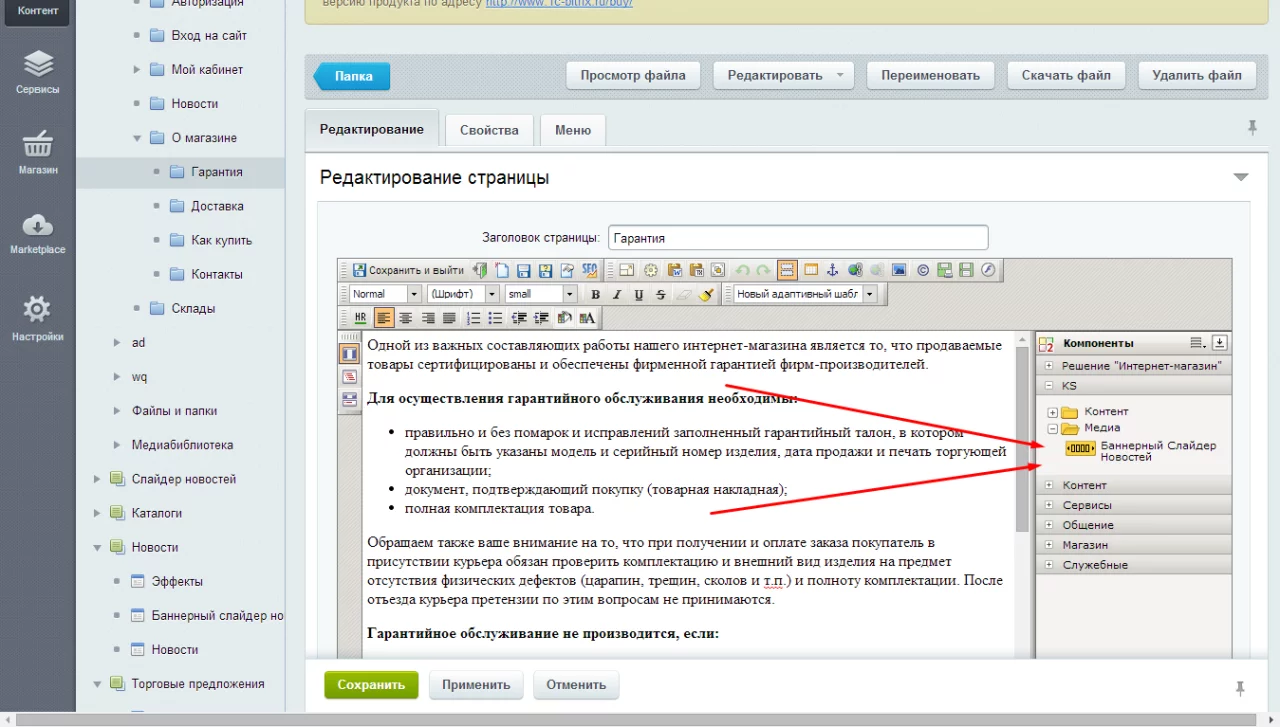This screenshot has width=1280, height=727.
Task: Switch to the Меню tab
Action: 573,130
